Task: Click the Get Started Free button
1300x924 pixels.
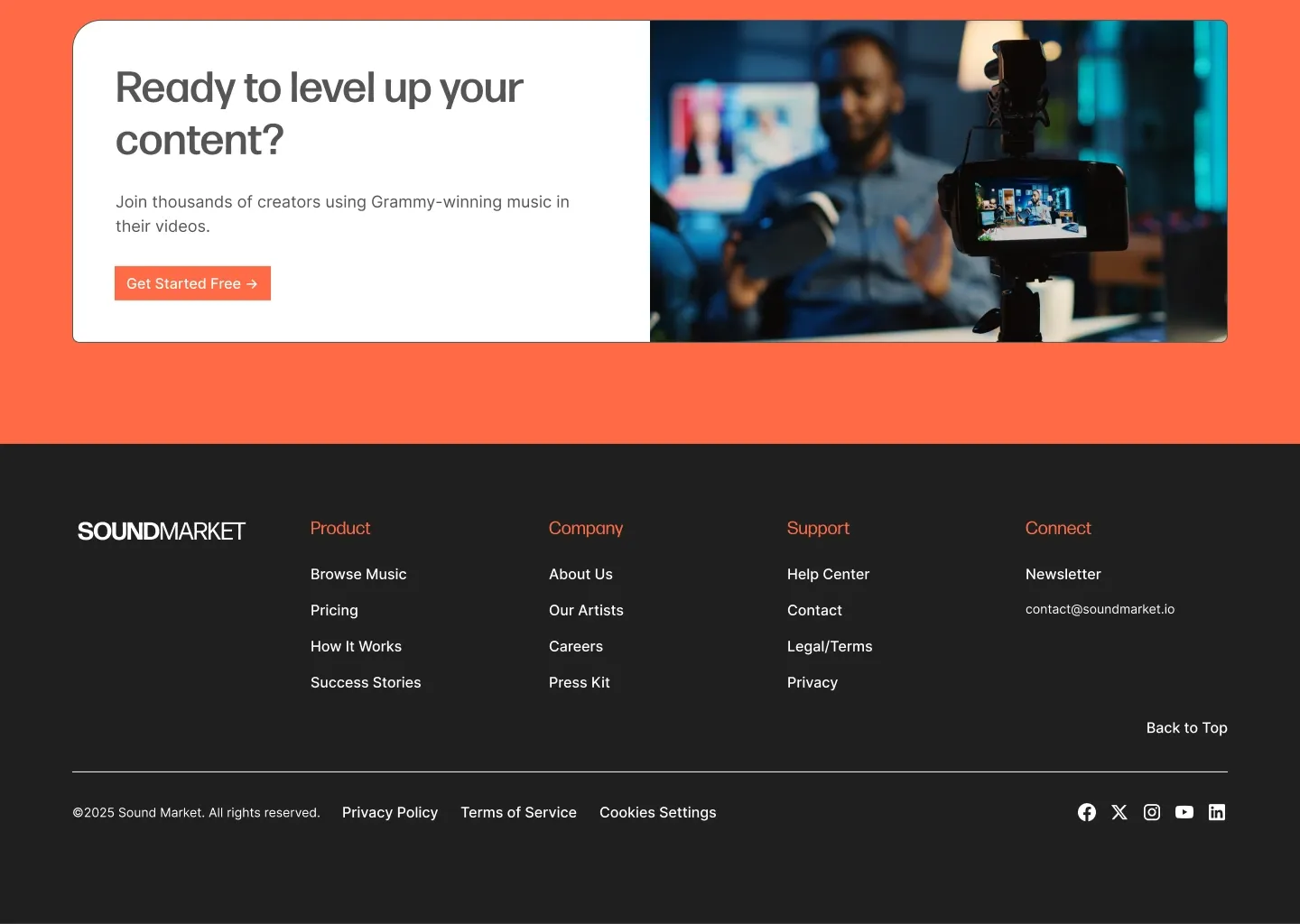Action: (x=192, y=283)
